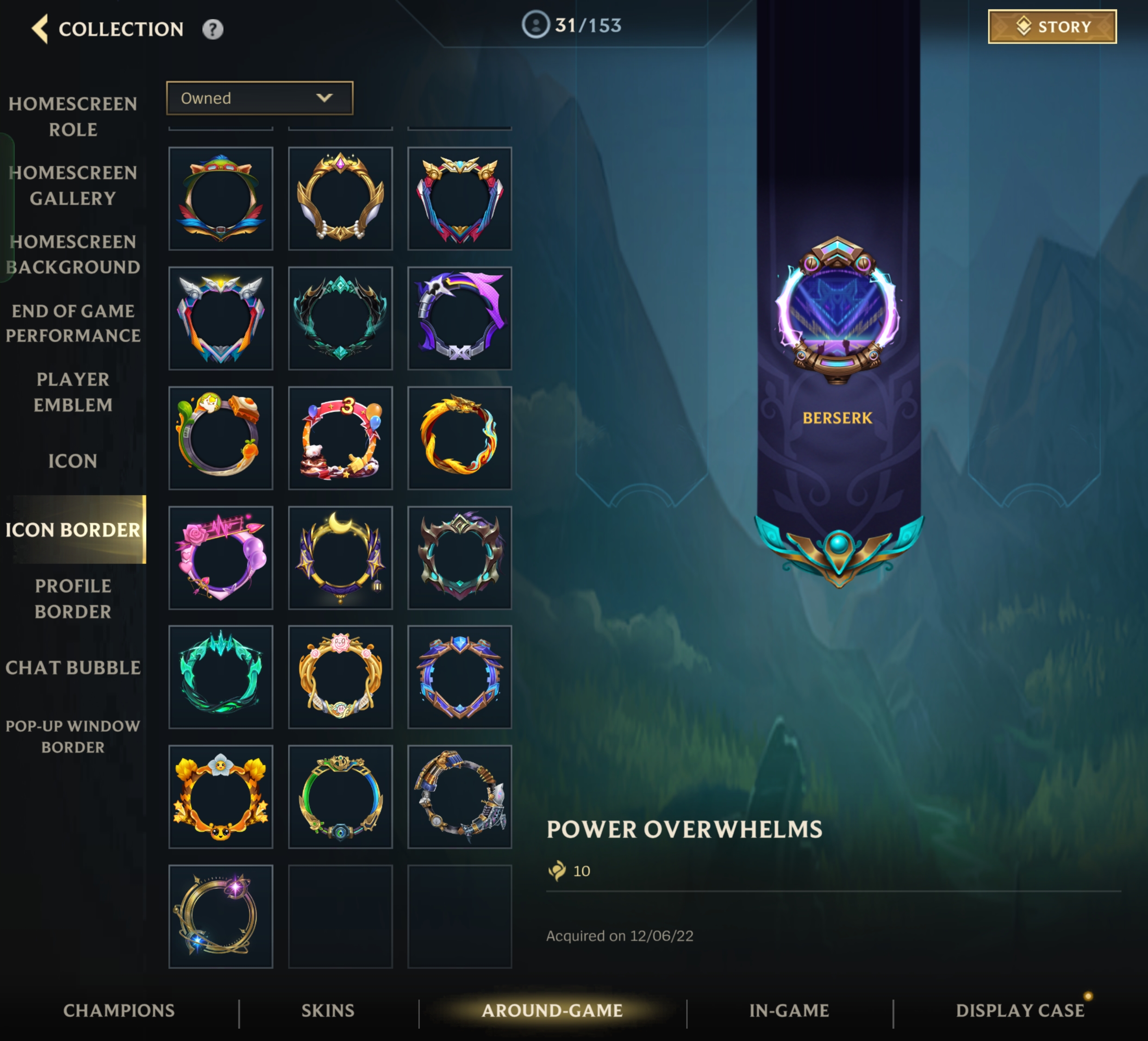
Task: Go to the Skins tab
Action: pos(328,1010)
